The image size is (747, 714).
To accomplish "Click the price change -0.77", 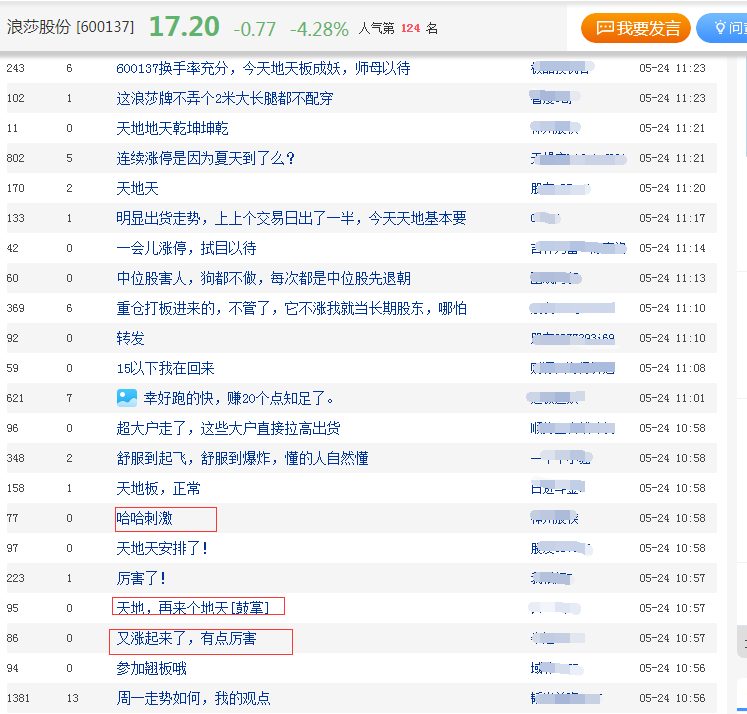I will (x=254, y=29).
